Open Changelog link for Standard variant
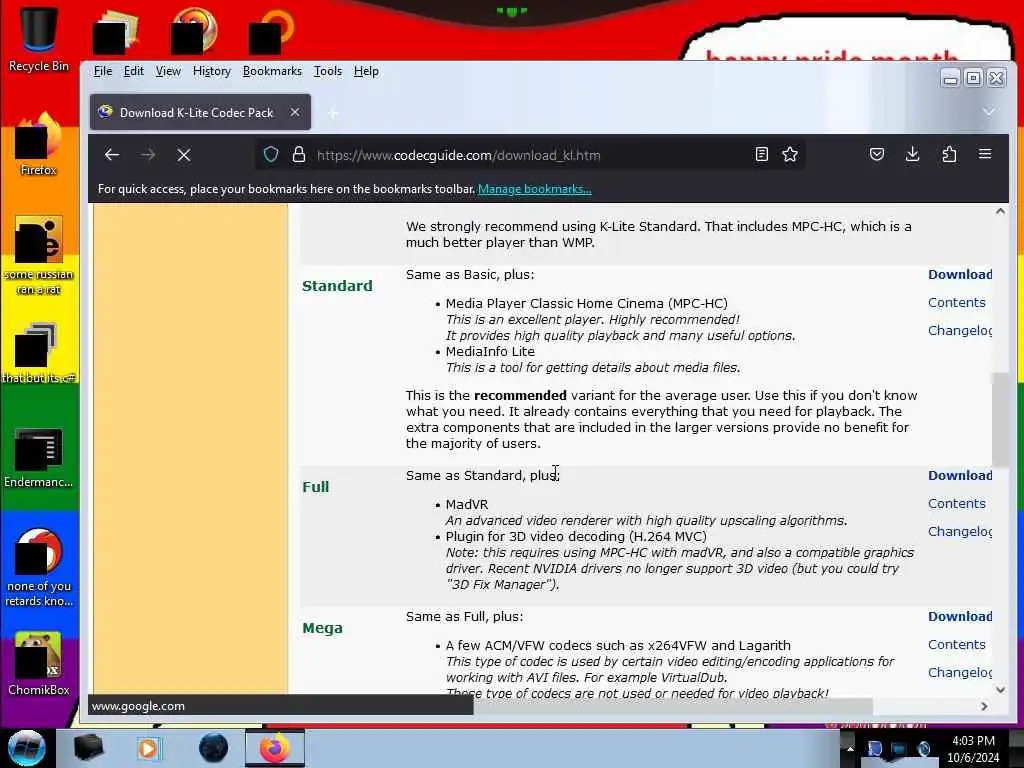Screen dimensions: 1024x768 click(x=960, y=330)
